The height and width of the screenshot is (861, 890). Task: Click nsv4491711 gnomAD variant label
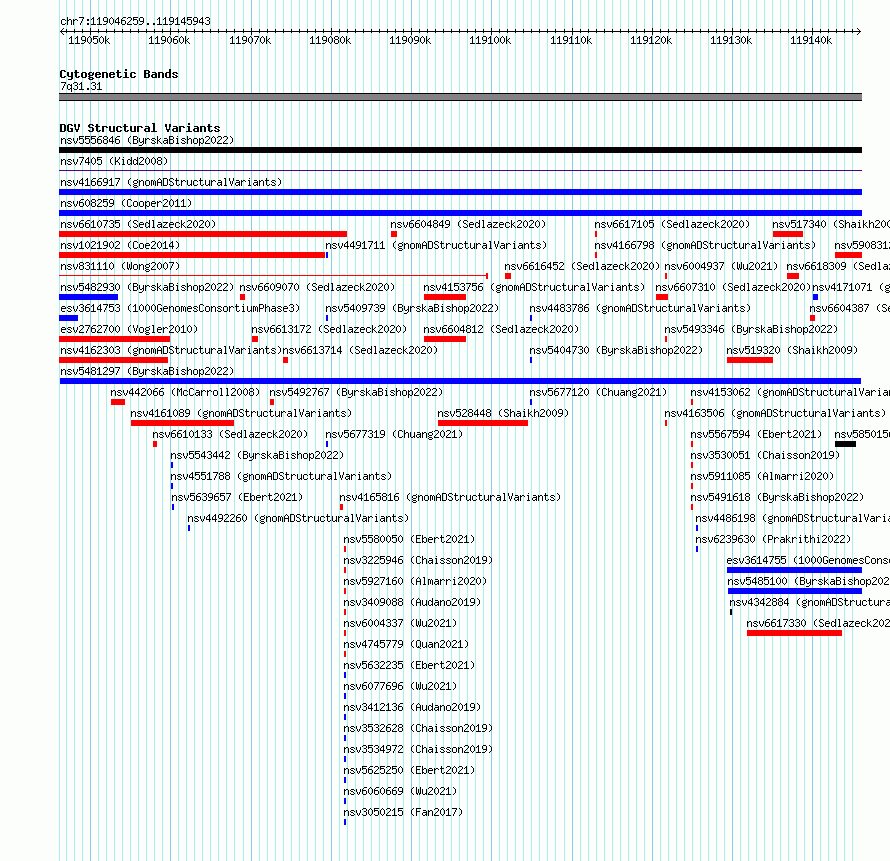coord(436,245)
